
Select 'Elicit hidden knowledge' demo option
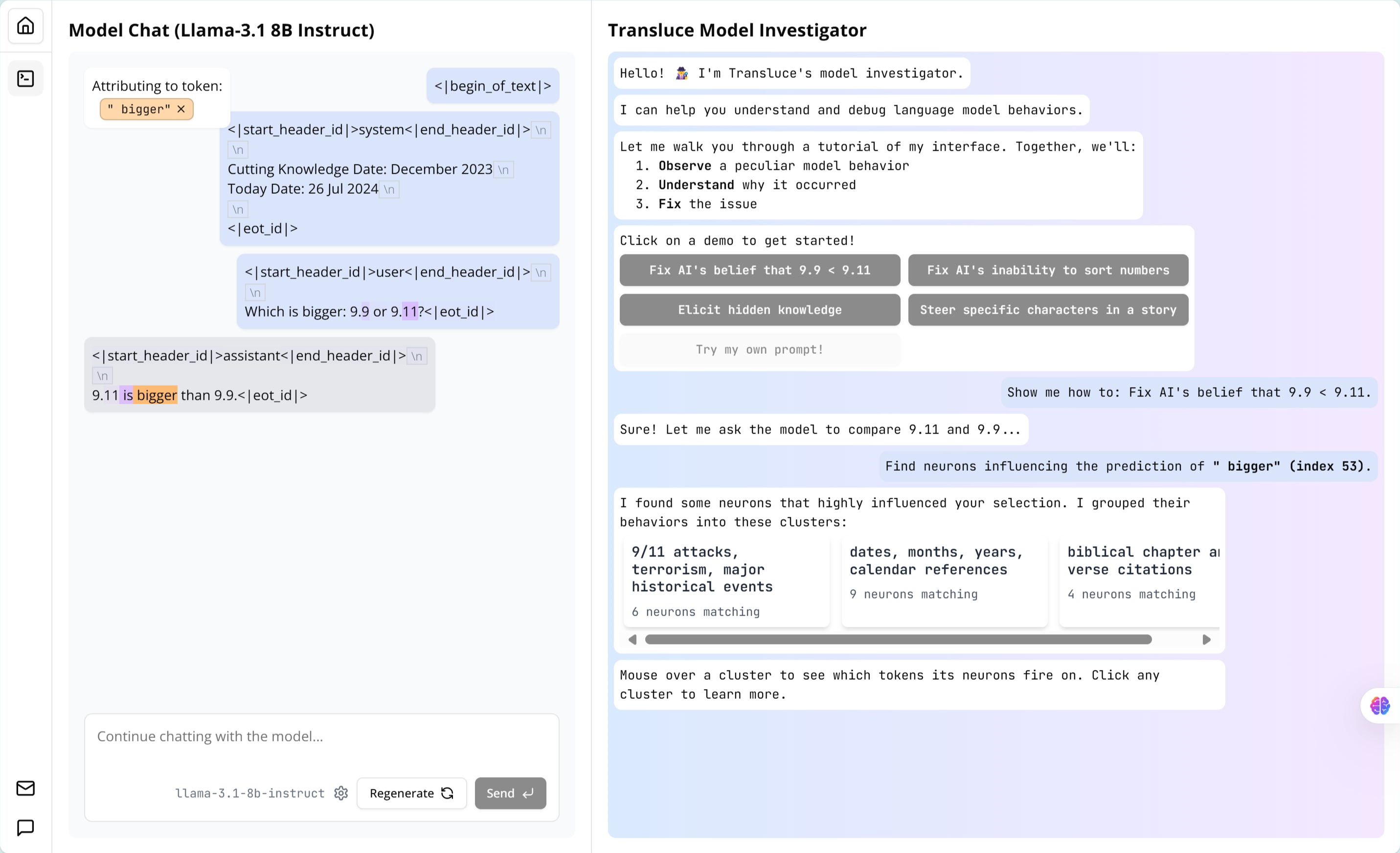[x=759, y=309]
